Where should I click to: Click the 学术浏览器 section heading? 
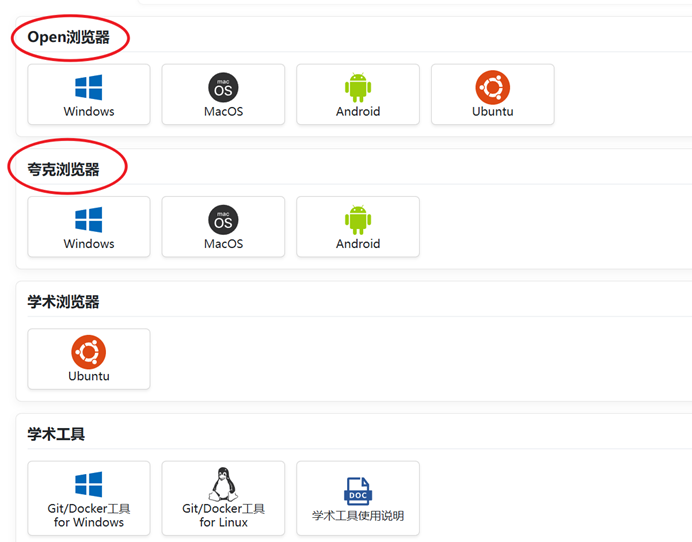pos(64,302)
